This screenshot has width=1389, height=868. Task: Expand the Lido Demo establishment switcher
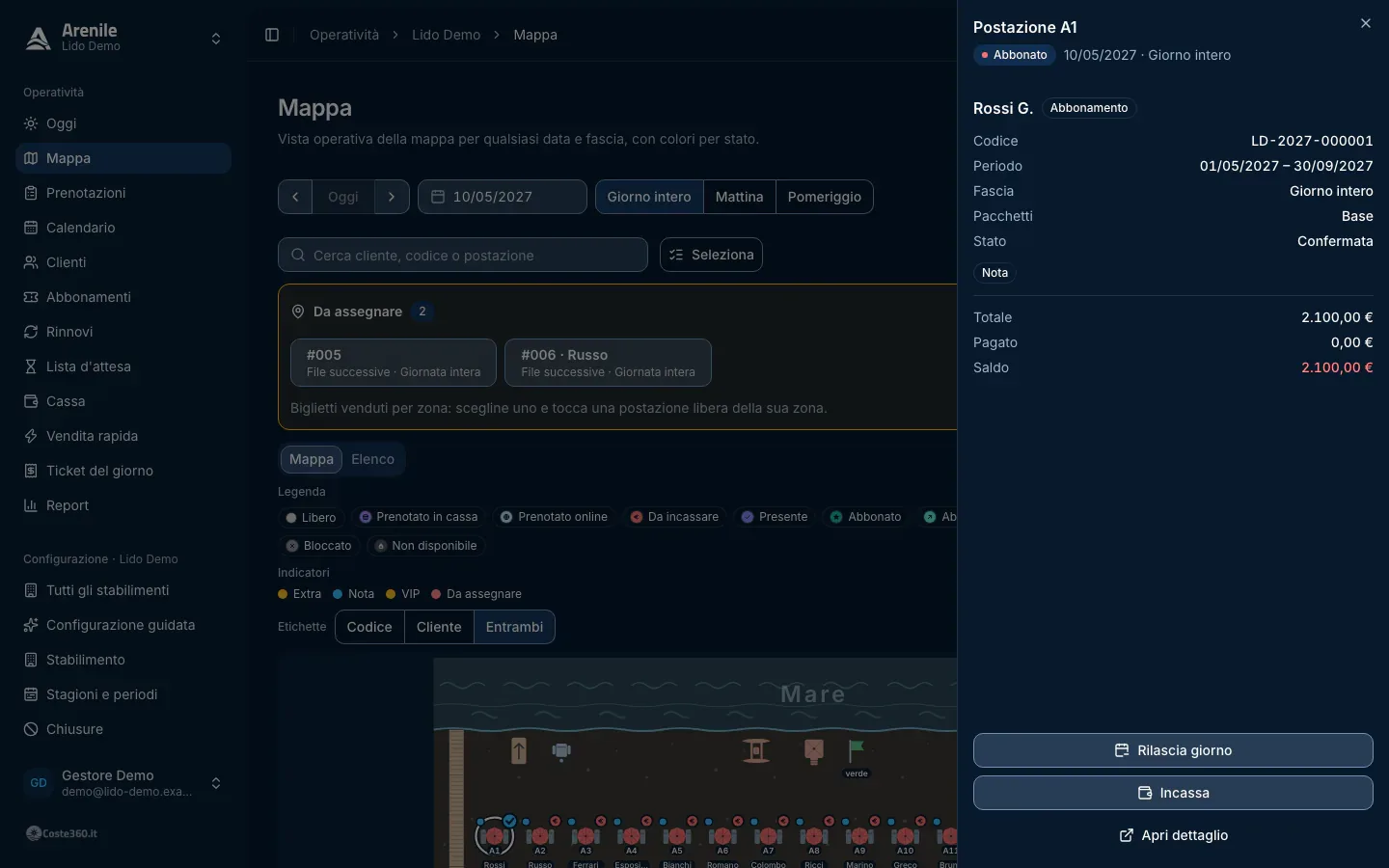coord(123,39)
